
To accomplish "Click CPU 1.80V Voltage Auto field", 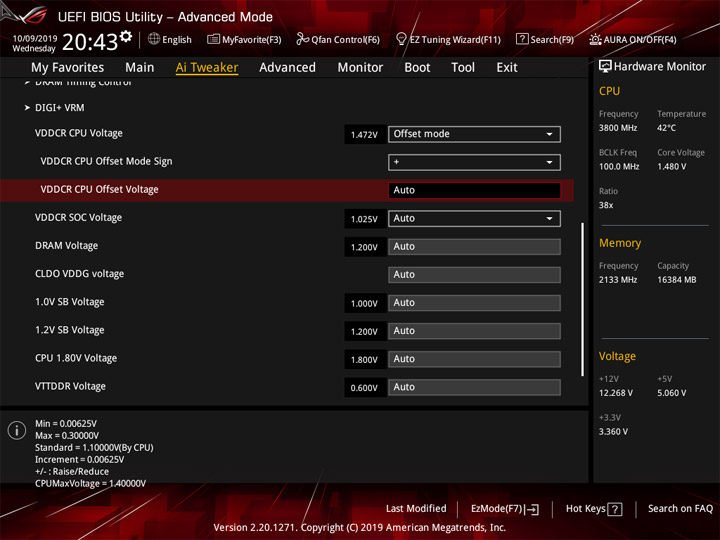I will click(474, 359).
